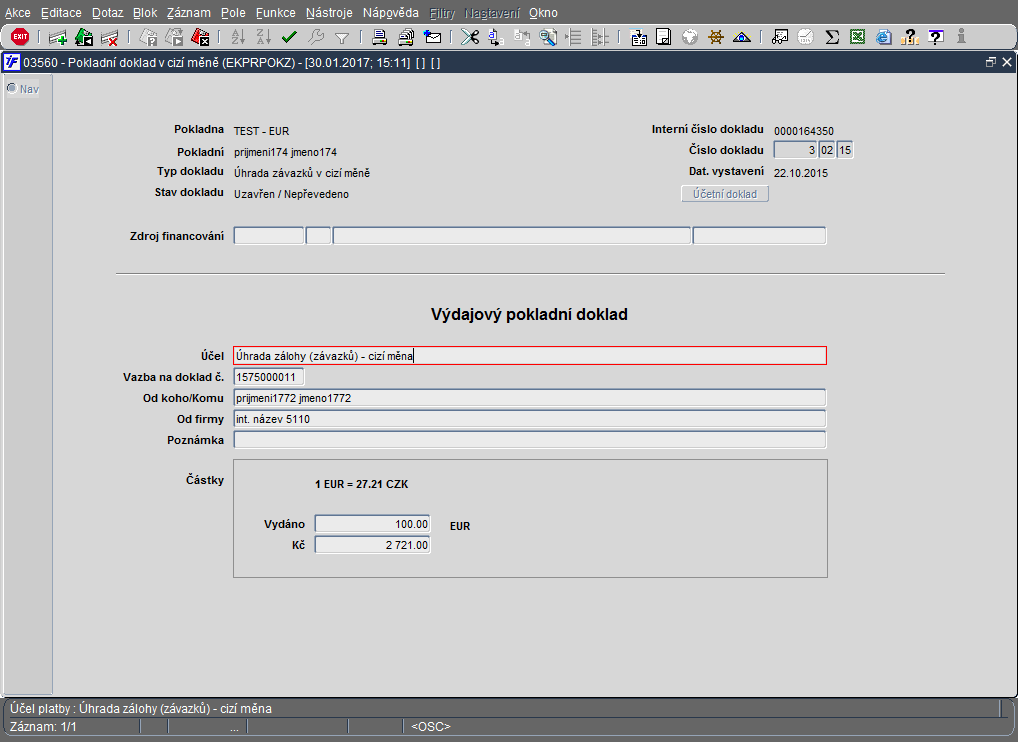
Task: Click the Vazba na doklad č. field
Action: pos(269,377)
